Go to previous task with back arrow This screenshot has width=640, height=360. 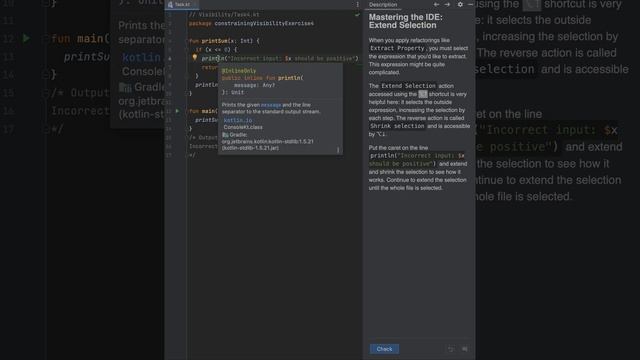coord(436,4)
